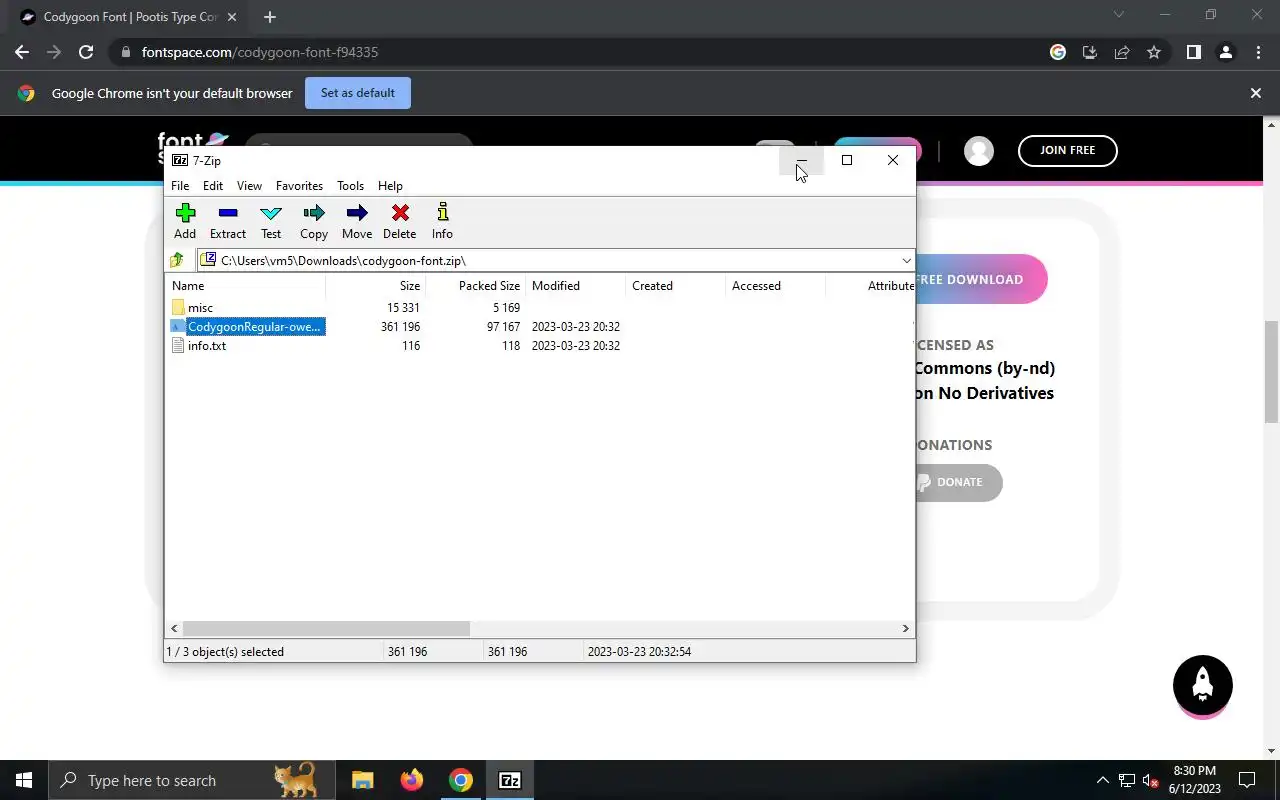Close the 7-Zip window
The width and height of the screenshot is (1280, 800).
coord(893,160)
